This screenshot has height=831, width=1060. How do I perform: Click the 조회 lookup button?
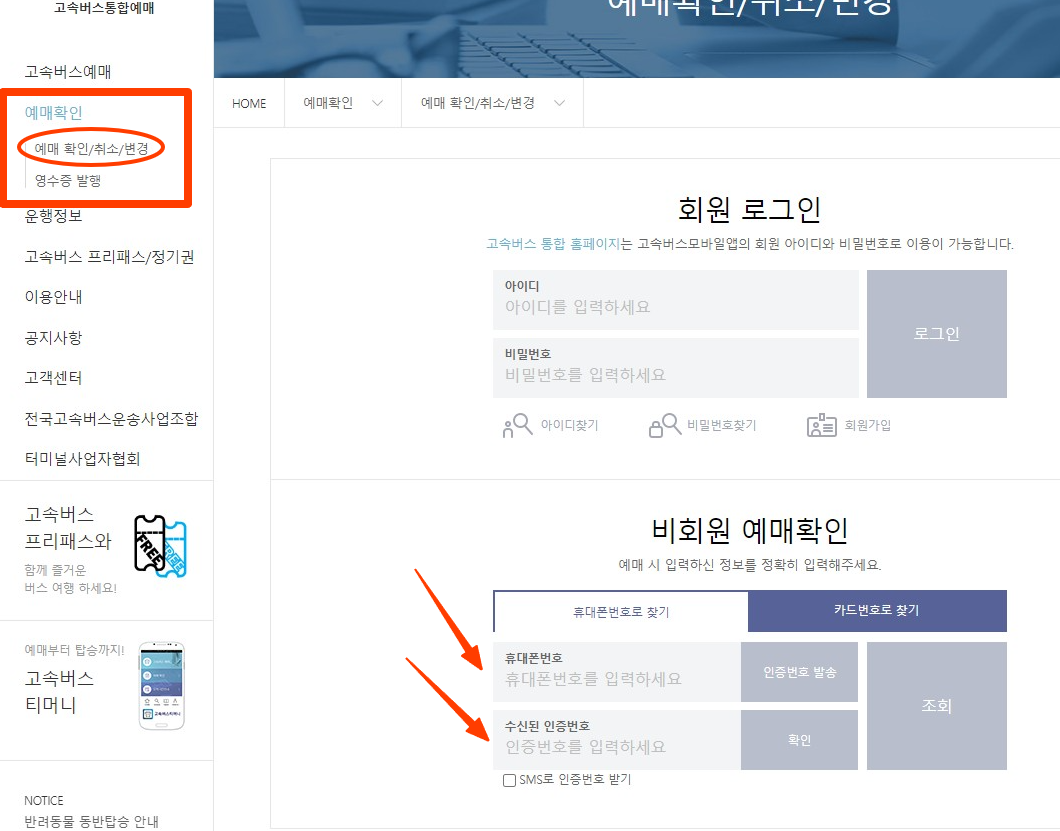(936, 706)
